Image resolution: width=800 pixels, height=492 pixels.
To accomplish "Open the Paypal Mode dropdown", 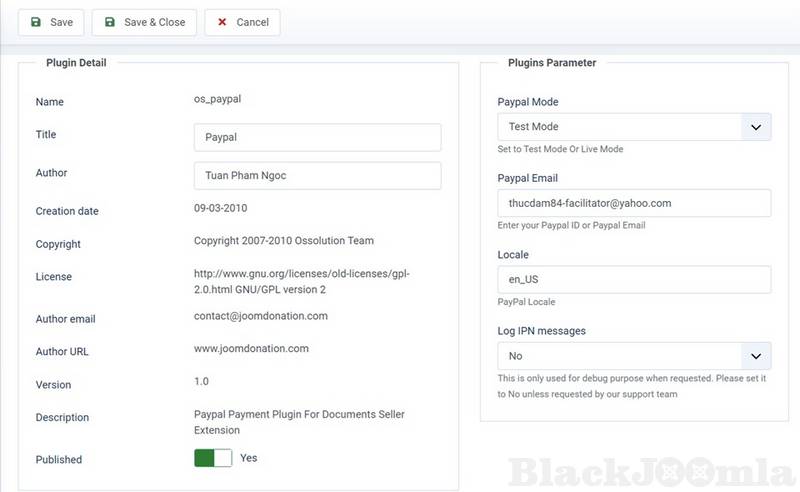I will 634,127.
